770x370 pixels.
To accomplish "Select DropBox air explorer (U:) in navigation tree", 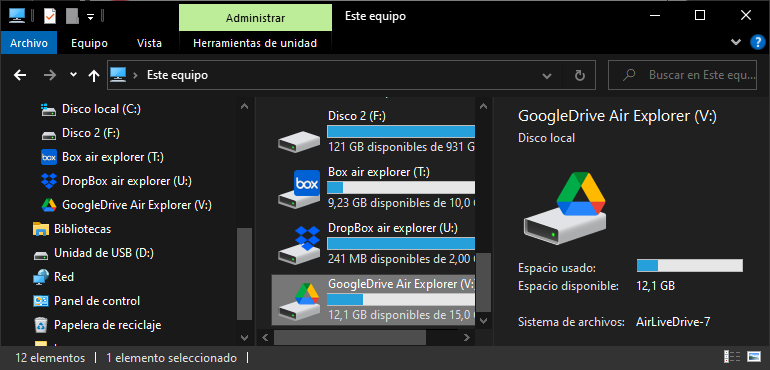I will [x=127, y=181].
